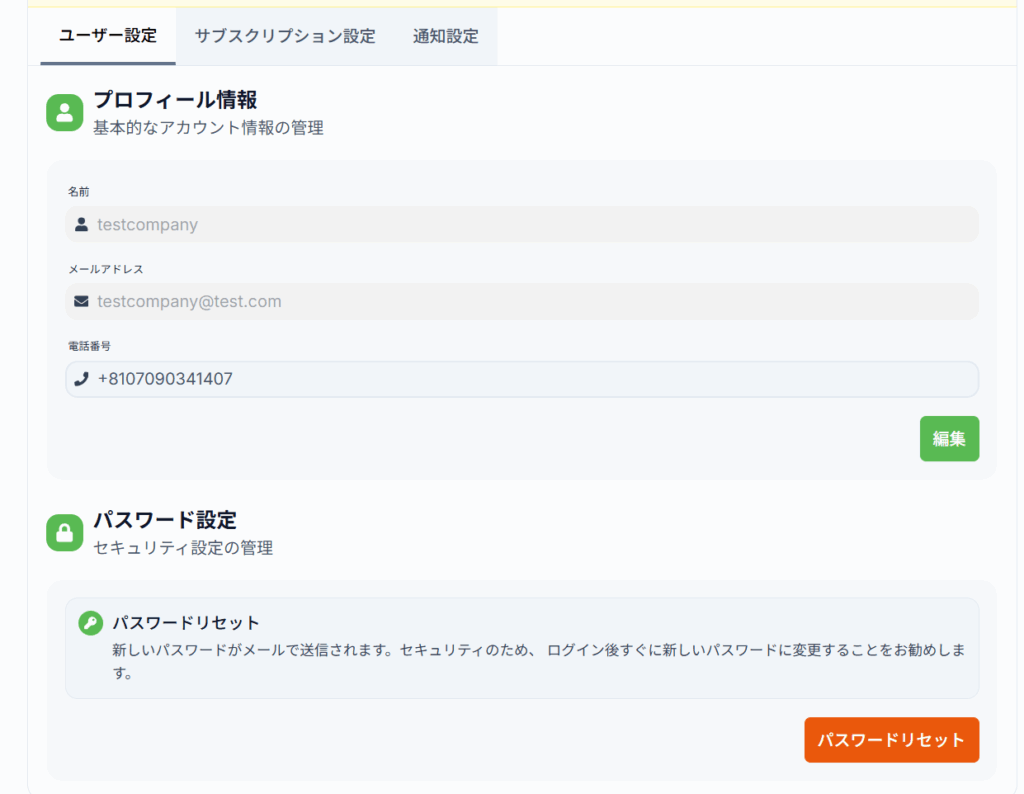The width and height of the screenshot is (1024, 794).
Task: Click the green lock icon beside パスワード設定
Action: (64, 533)
